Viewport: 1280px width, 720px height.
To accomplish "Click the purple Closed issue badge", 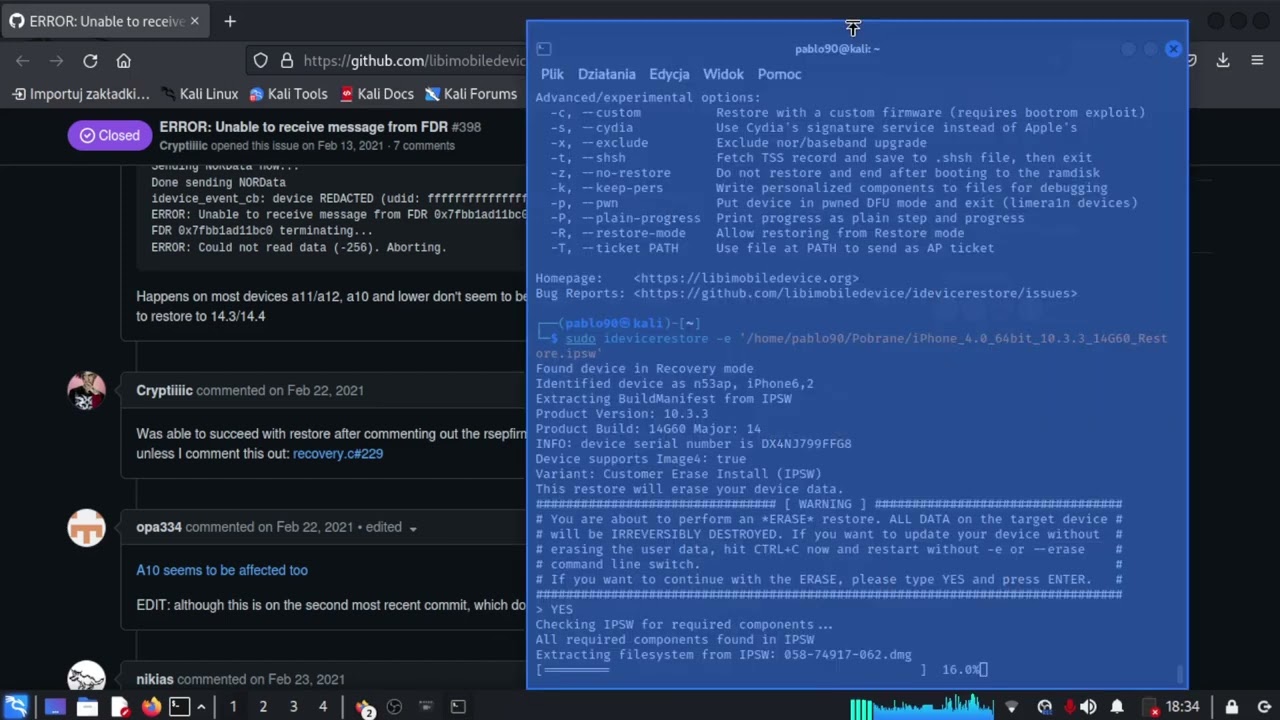I will (109, 135).
